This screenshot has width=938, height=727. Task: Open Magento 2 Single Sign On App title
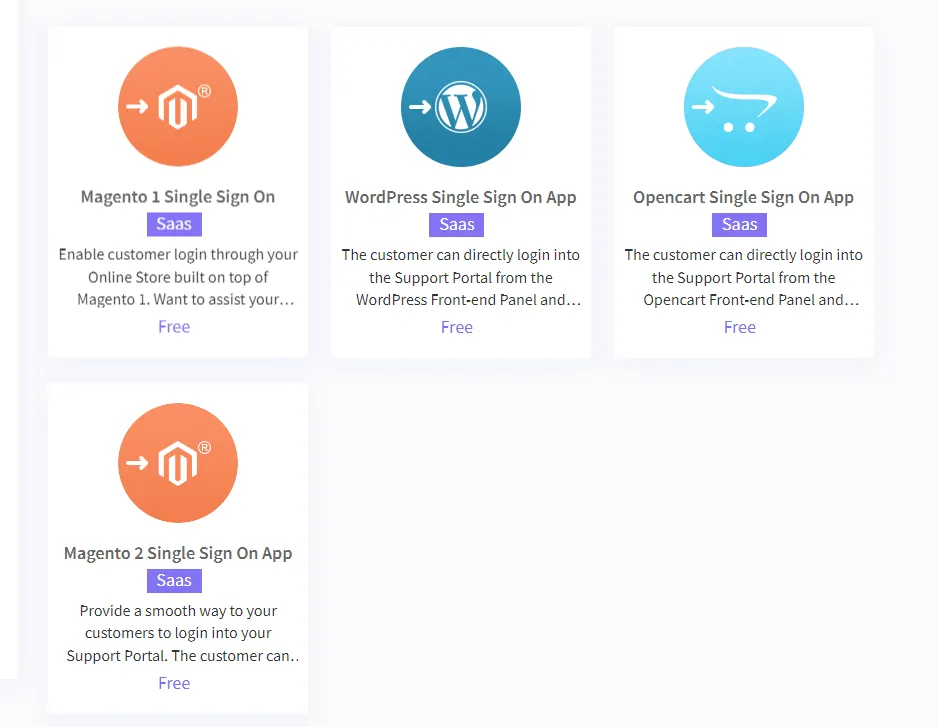click(178, 553)
